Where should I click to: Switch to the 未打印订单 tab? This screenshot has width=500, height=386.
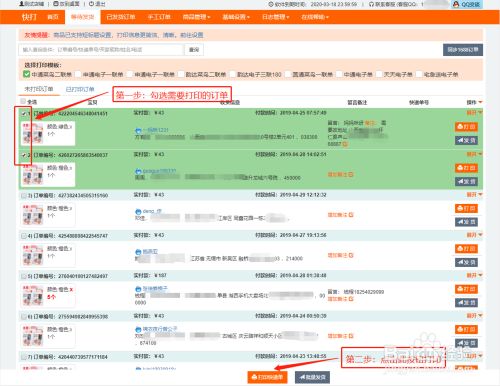tap(39, 89)
